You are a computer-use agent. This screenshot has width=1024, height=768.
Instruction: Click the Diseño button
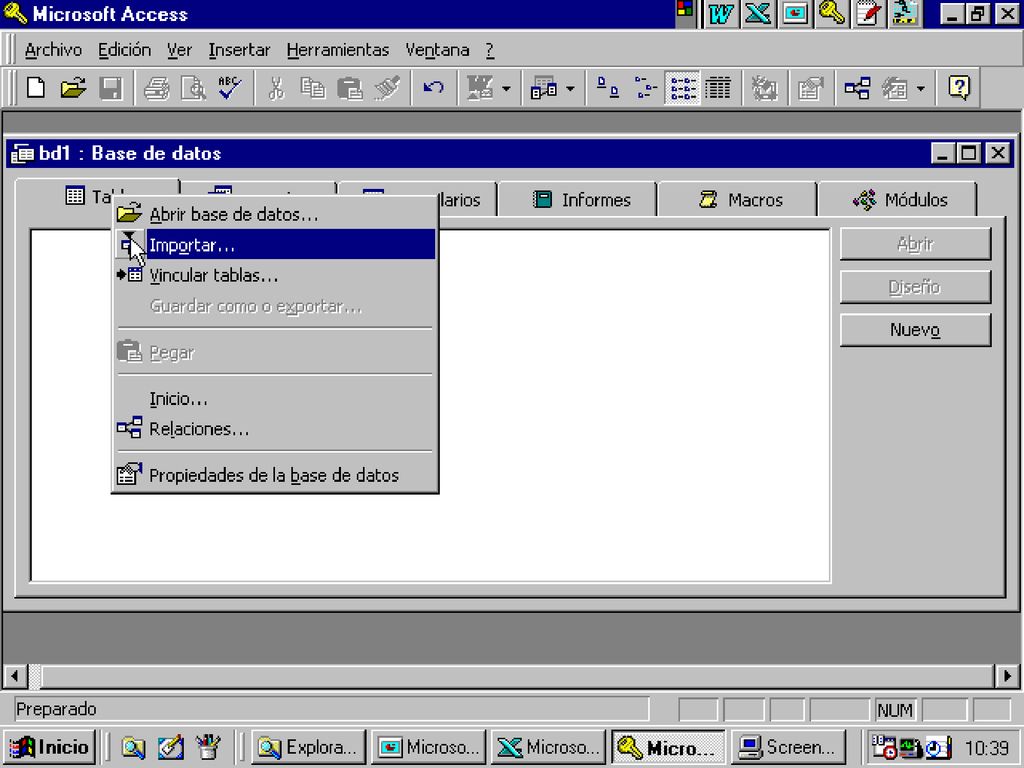915,287
